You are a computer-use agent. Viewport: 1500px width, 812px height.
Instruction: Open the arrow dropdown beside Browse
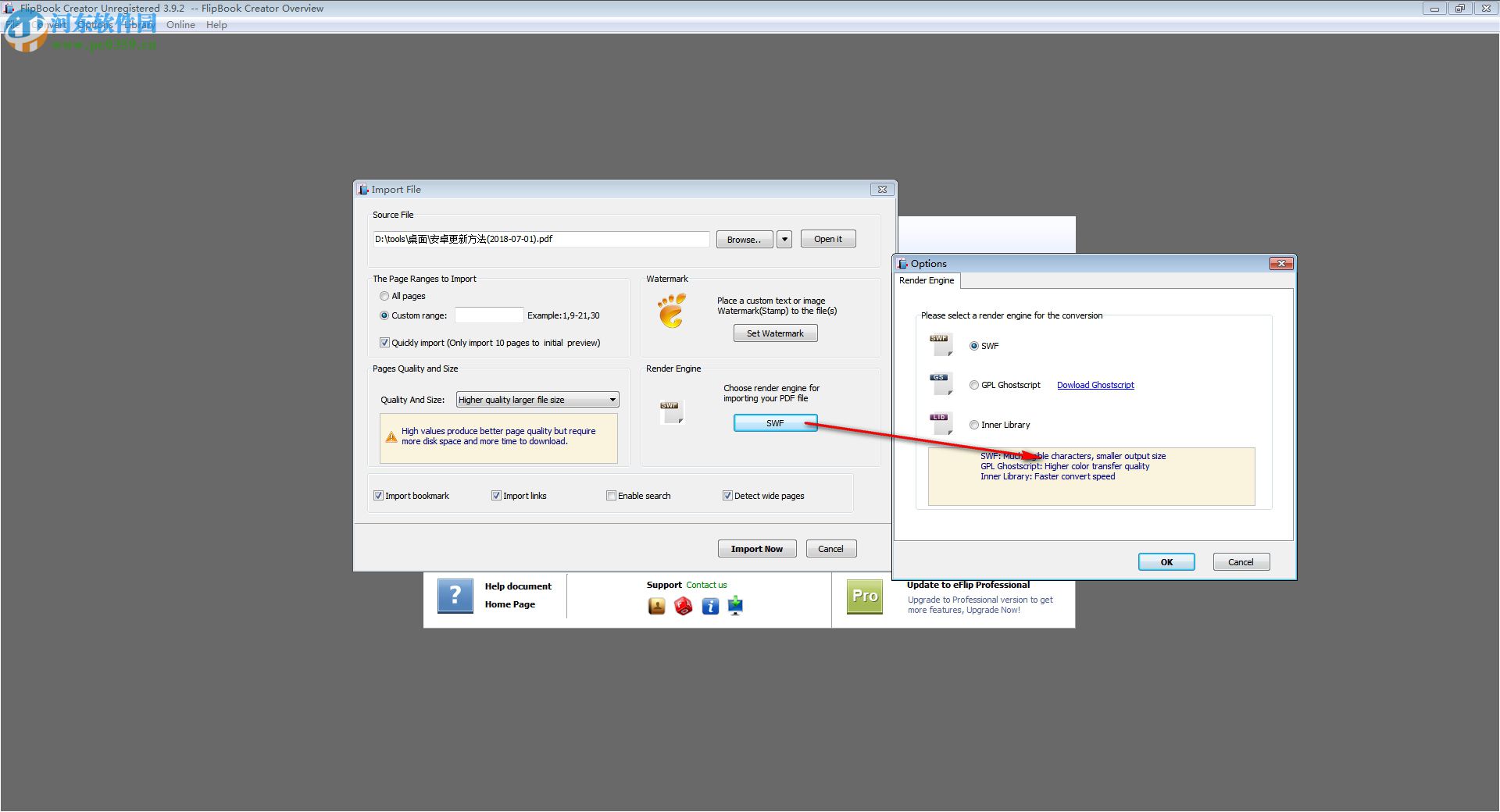[784, 240]
